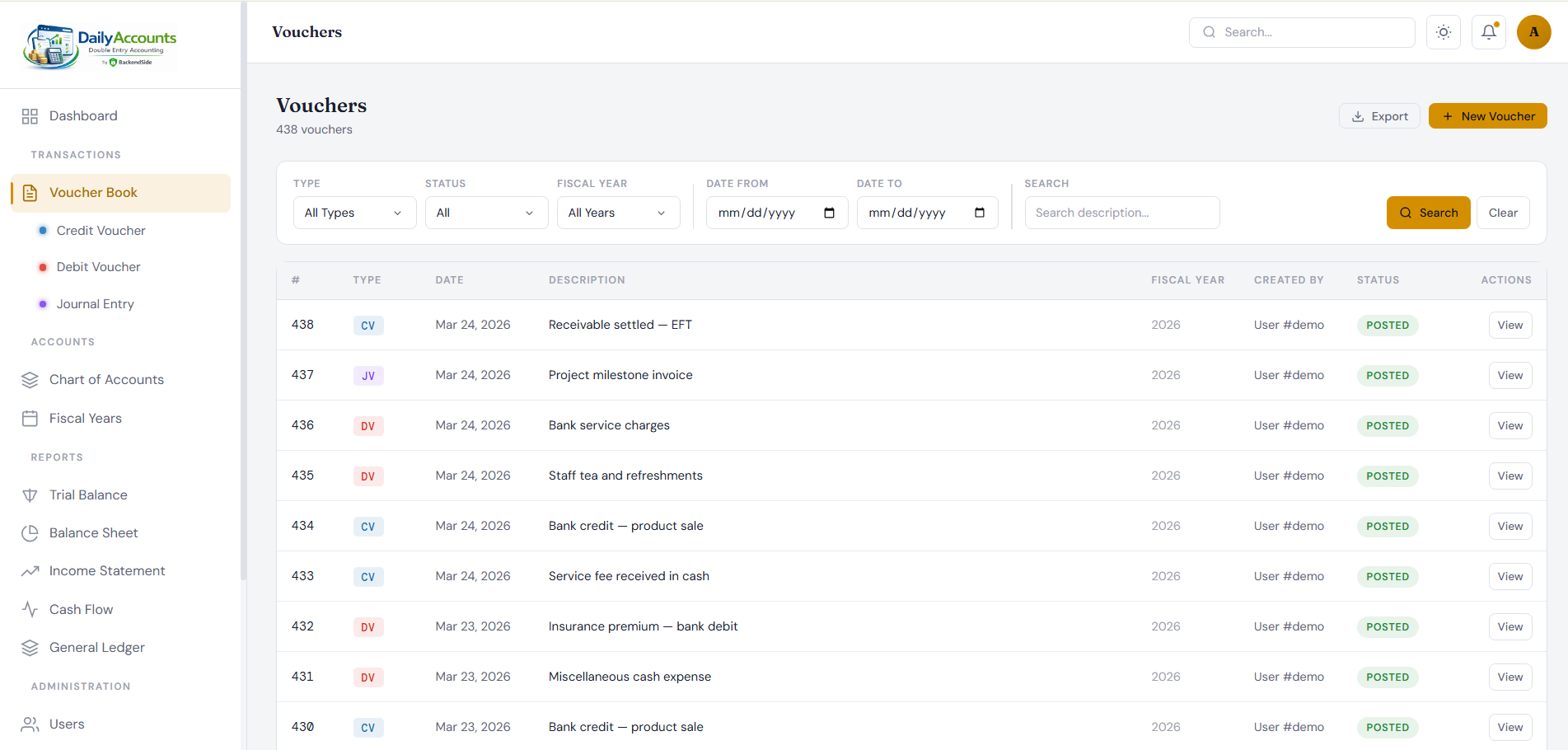Toggle the theme with the sun icon
1568x750 pixels.
click(x=1443, y=31)
